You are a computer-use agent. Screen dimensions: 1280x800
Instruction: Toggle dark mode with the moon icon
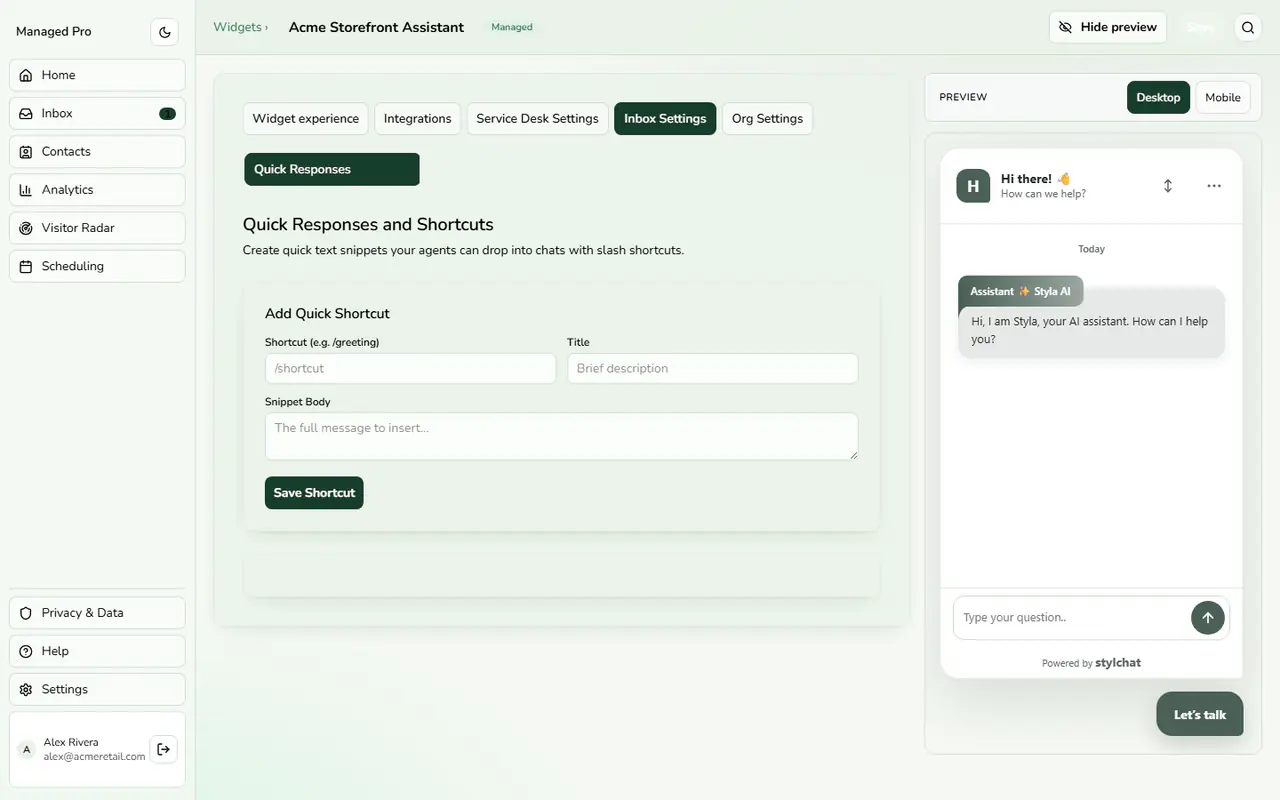click(165, 32)
